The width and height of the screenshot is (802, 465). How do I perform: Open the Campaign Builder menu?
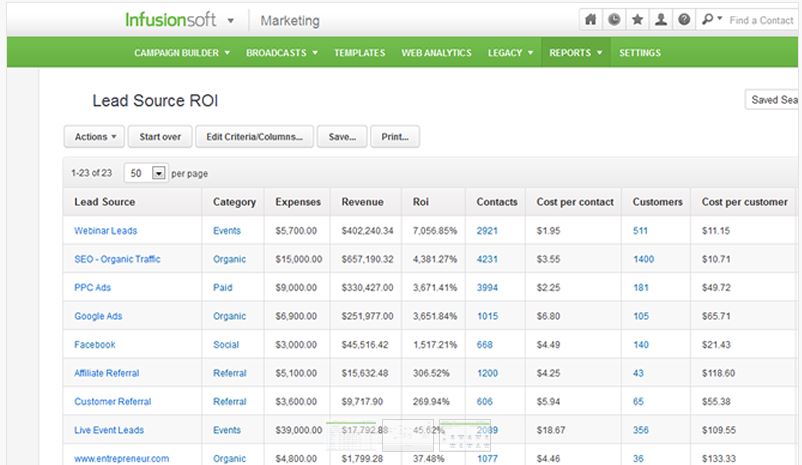pos(182,53)
